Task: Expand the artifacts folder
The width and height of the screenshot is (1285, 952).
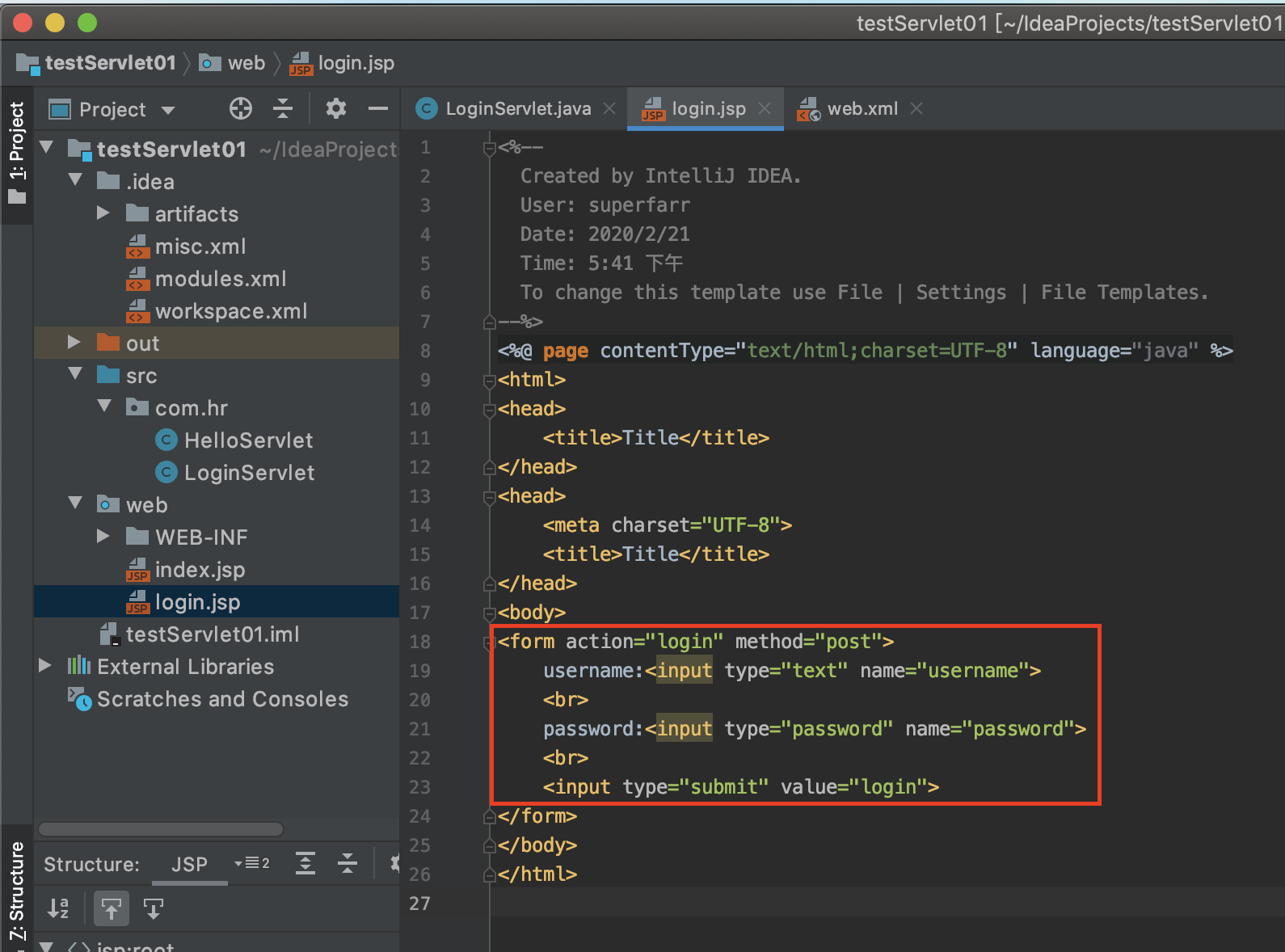Action: 103,213
